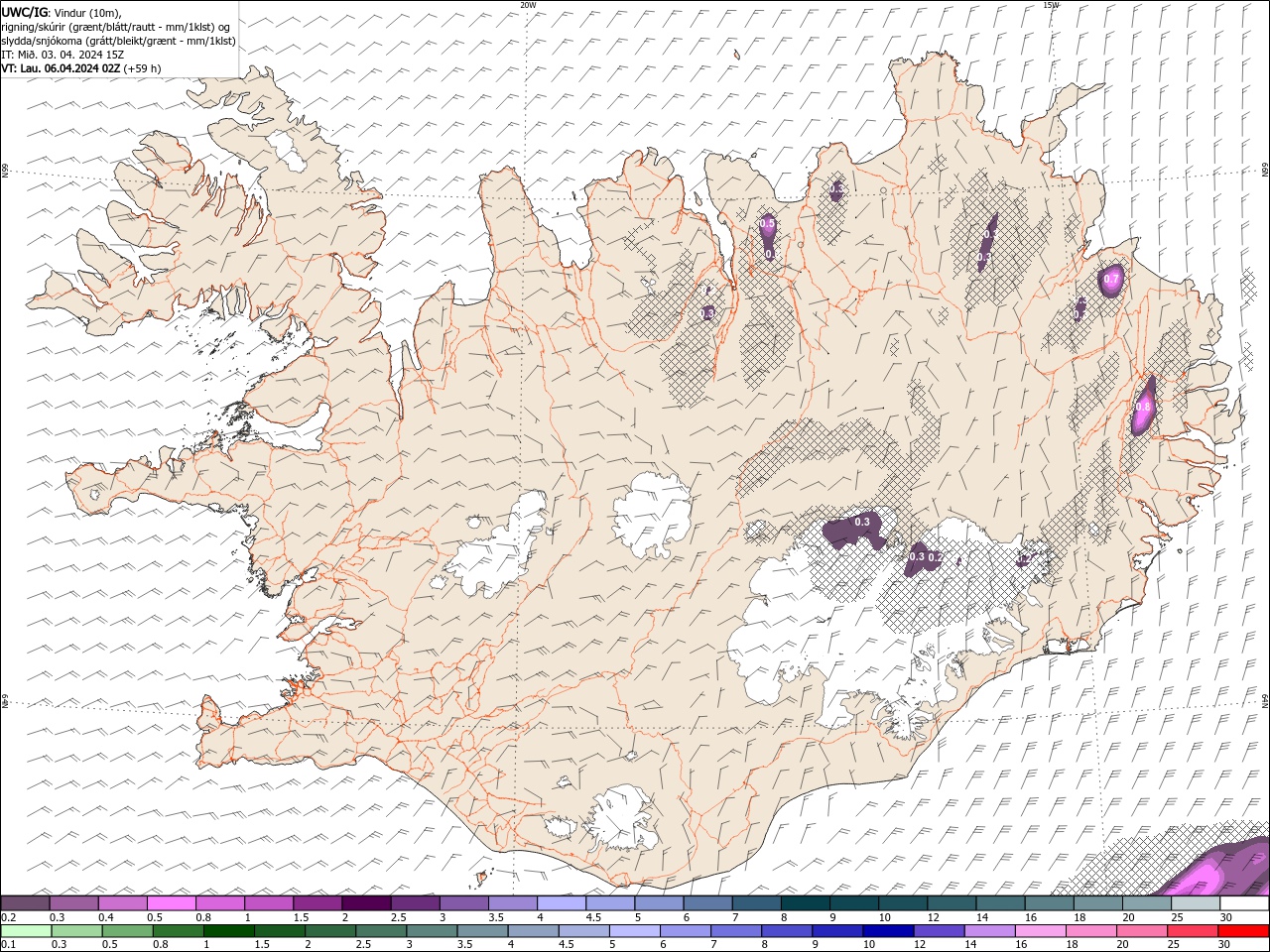Click the 'UWC/IG: Vindur (10m)' title text
The height and width of the screenshot is (952, 1270).
click(63, 12)
